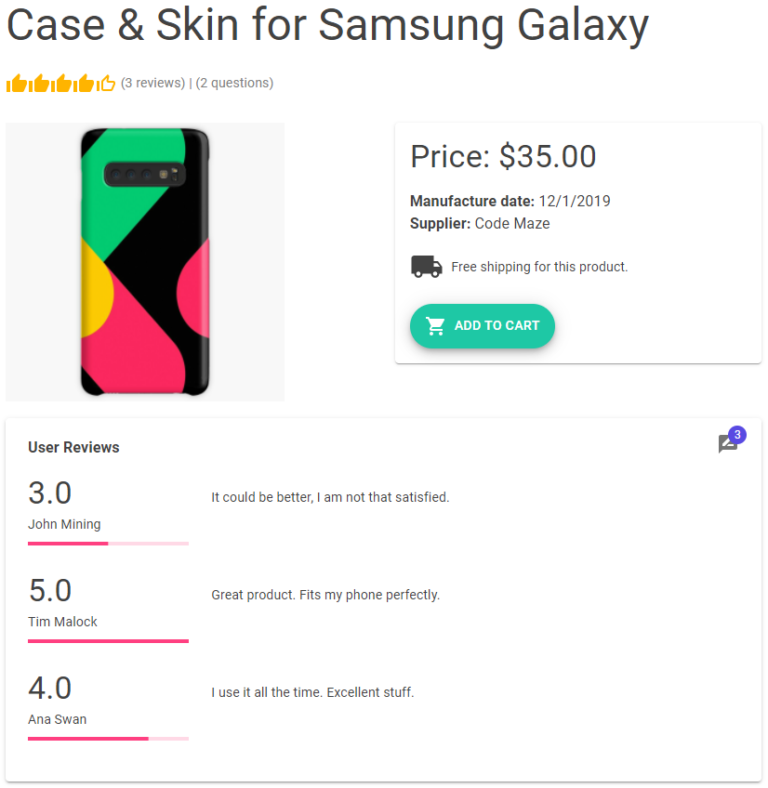Click Ana Swan's rating progress bar
The width and height of the screenshot is (768, 788).
click(108, 739)
